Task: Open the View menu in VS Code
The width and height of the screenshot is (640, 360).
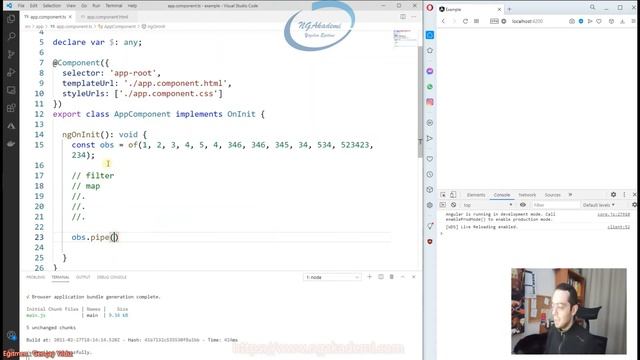Action: [71, 6]
